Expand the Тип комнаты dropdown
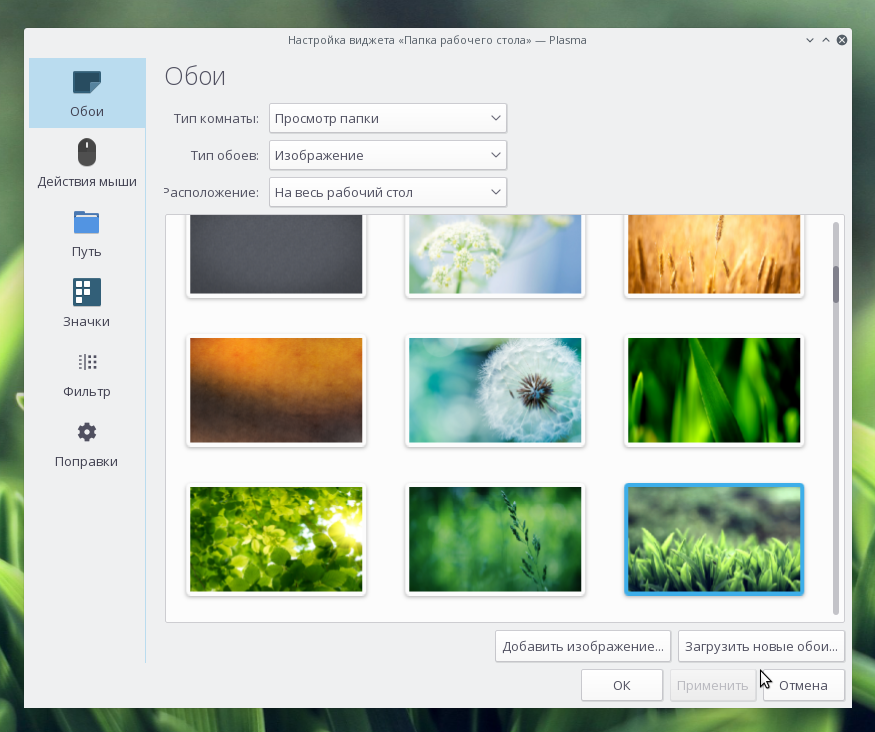 point(388,118)
